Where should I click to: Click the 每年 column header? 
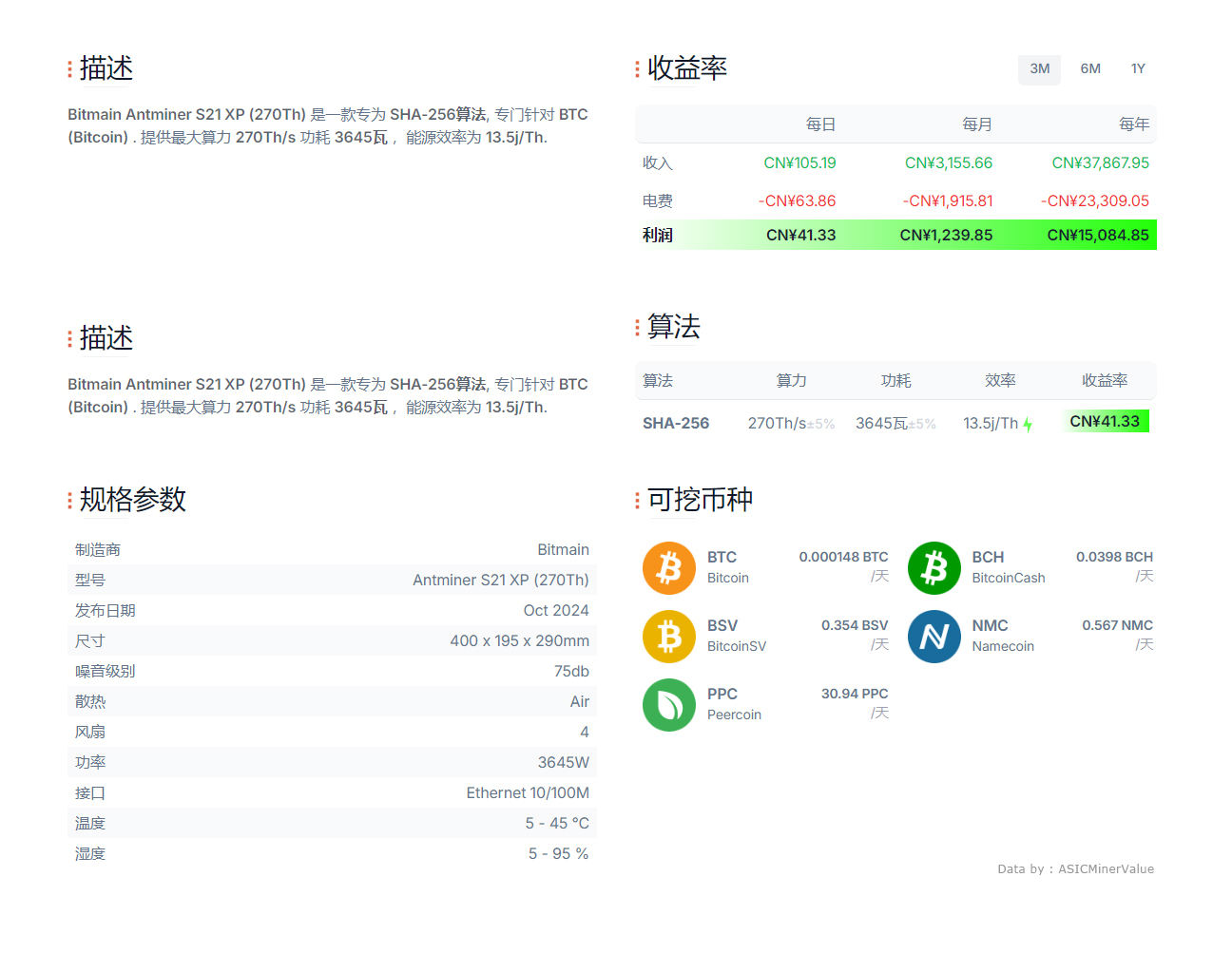click(1134, 124)
